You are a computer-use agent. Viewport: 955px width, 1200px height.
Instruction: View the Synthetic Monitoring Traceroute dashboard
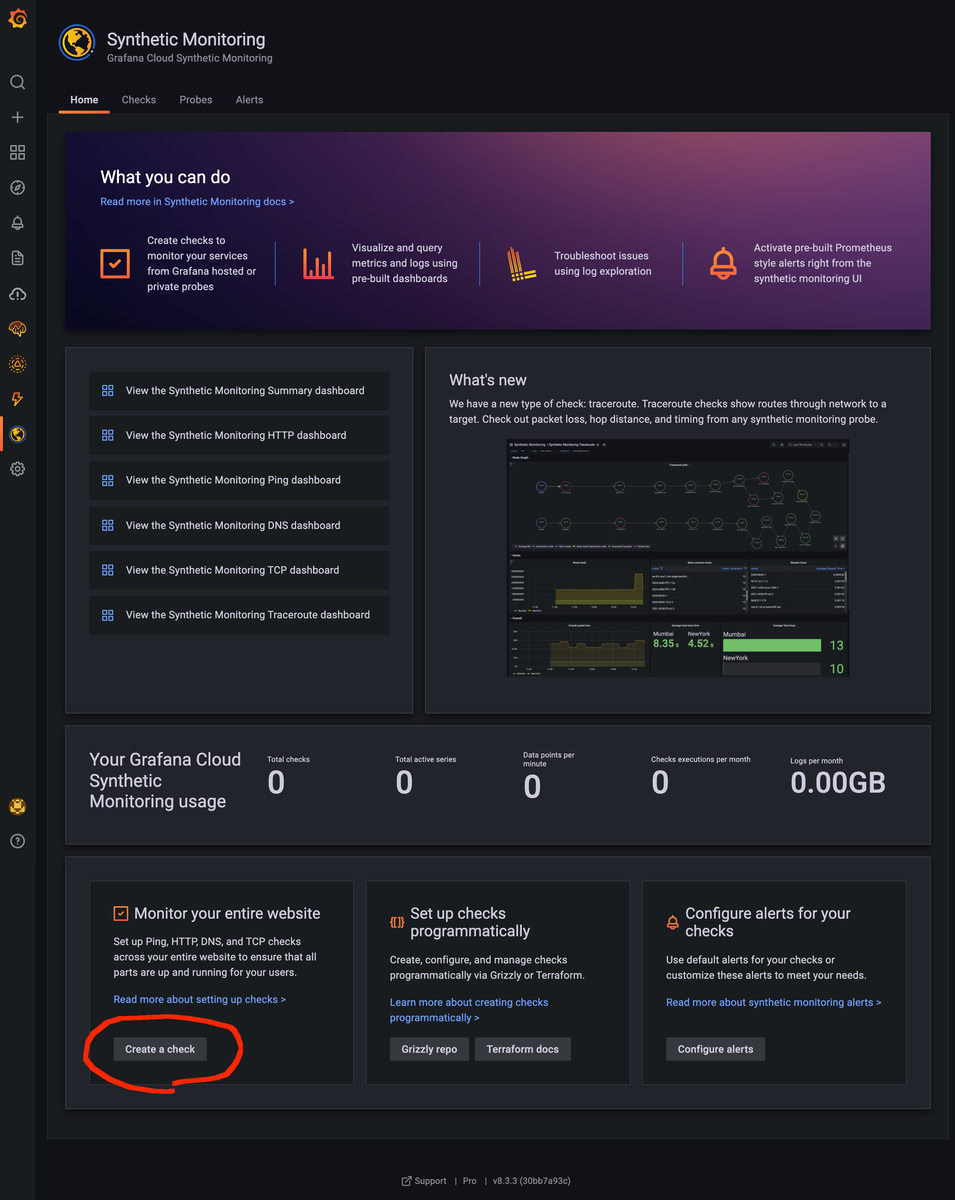239,615
